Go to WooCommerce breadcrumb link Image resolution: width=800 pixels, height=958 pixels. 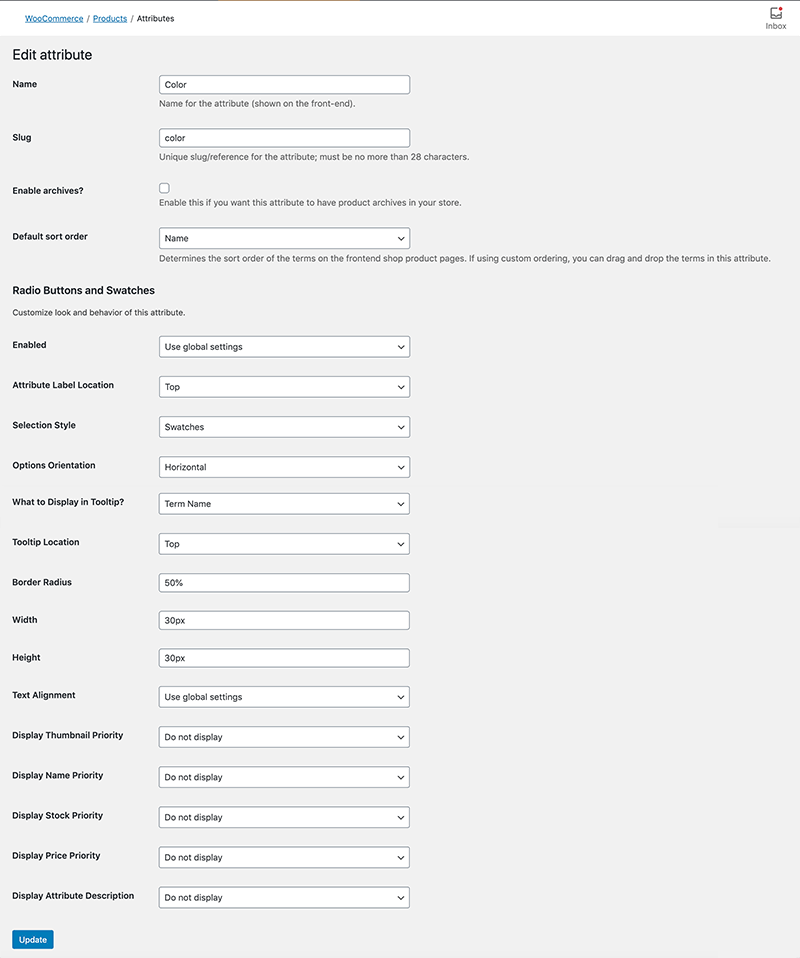54,19
